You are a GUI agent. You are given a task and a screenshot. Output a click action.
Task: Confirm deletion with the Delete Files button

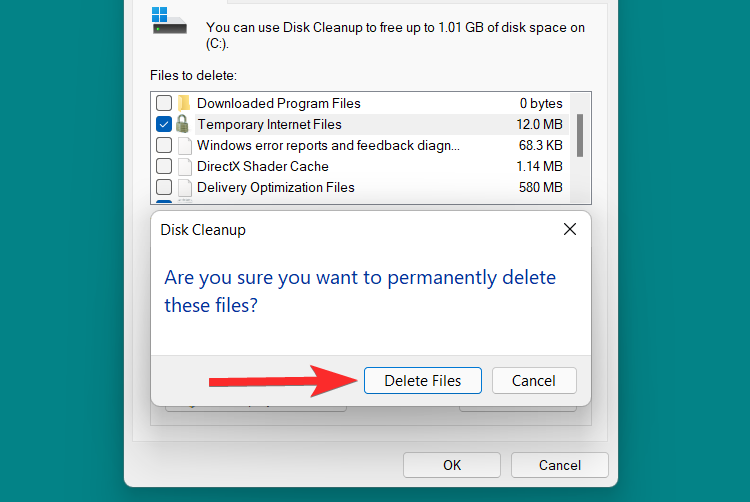coord(423,381)
